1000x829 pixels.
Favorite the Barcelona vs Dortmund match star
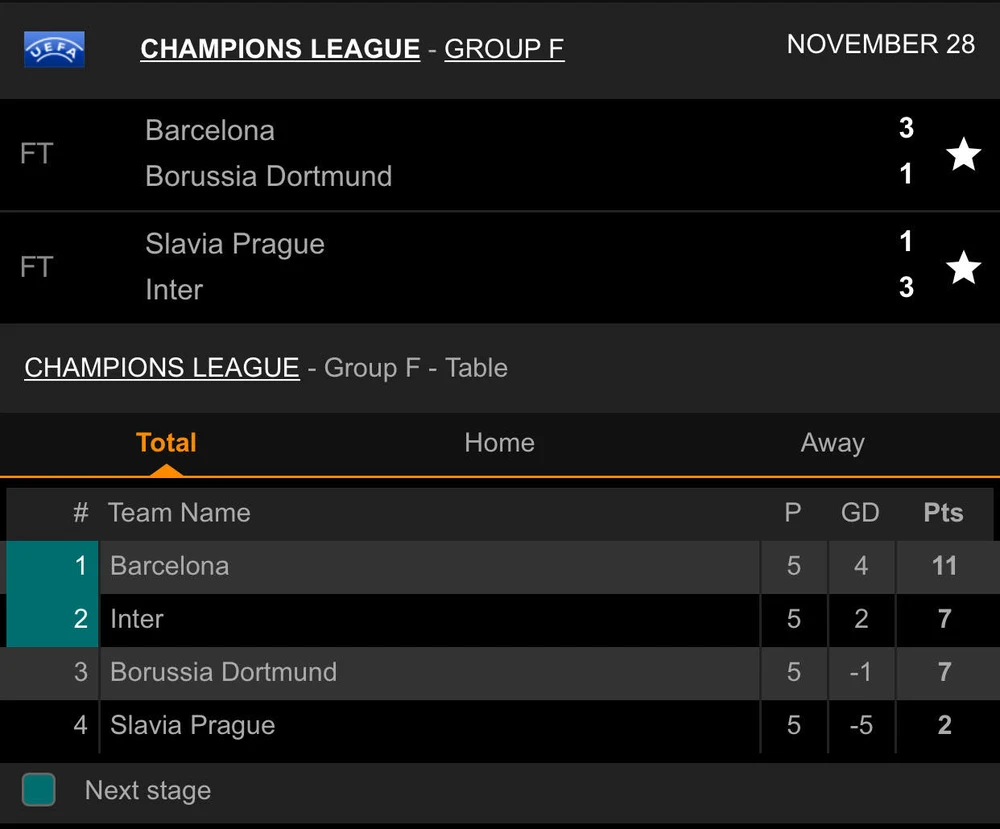tap(963, 154)
